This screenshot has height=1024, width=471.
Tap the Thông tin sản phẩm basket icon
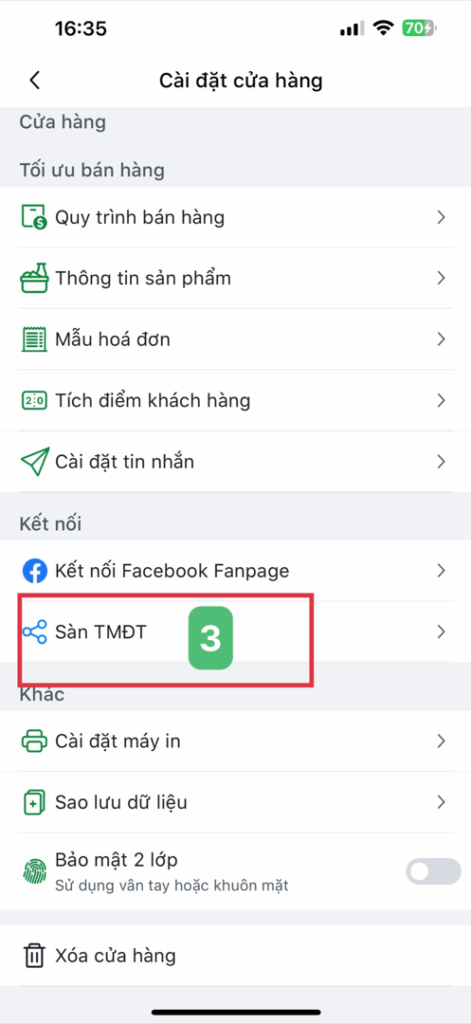35,278
